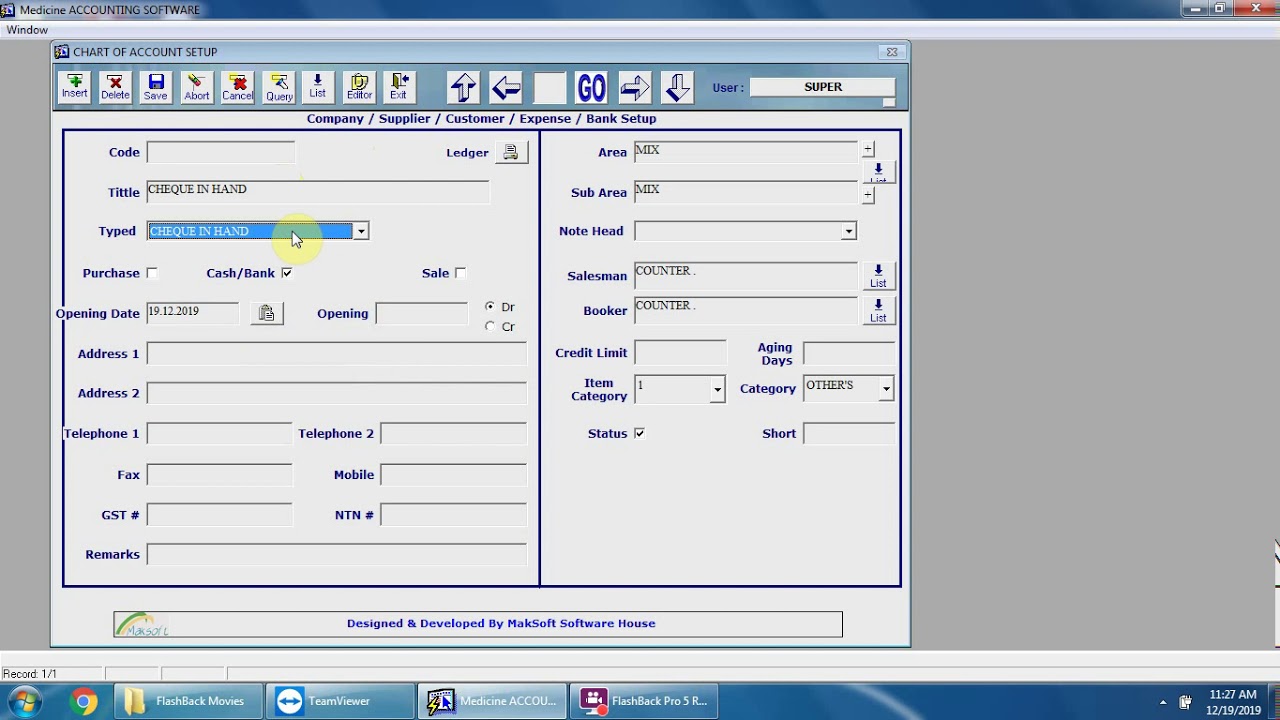Image resolution: width=1280 pixels, height=720 pixels.
Task: Uncheck the Cash/Bank checkbox
Action: pos(287,273)
